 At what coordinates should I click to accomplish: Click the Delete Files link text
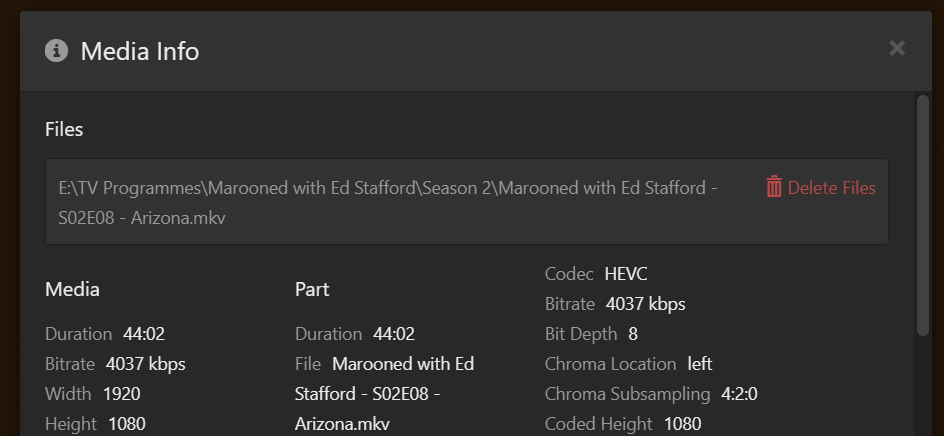coord(831,188)
